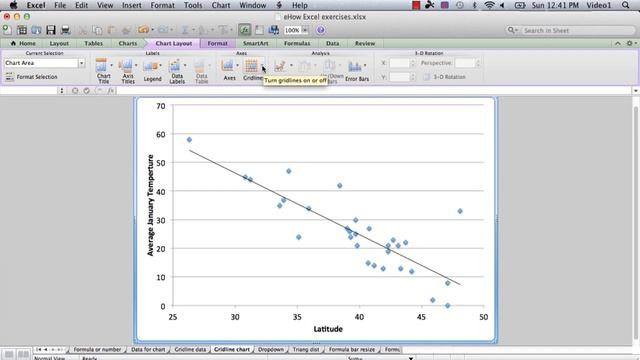Switch to the Formulas ribbon tab
This screenshot has height=360, width=640.
[x=297, y=43]
